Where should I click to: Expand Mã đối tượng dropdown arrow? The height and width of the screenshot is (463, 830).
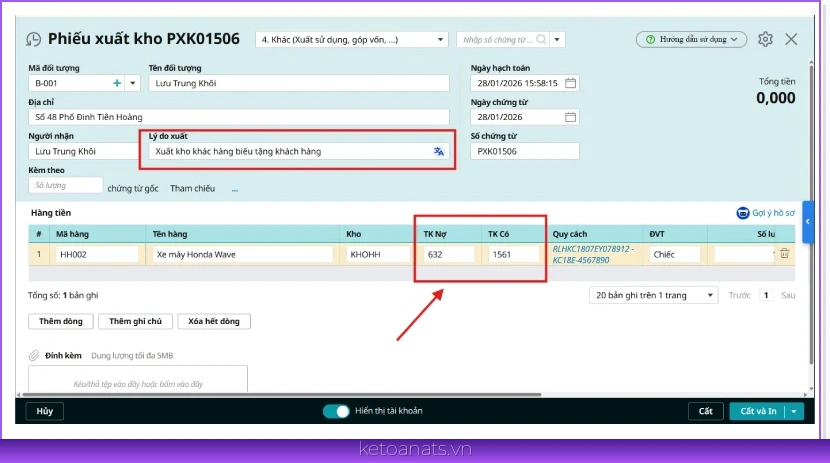point(132,83)
